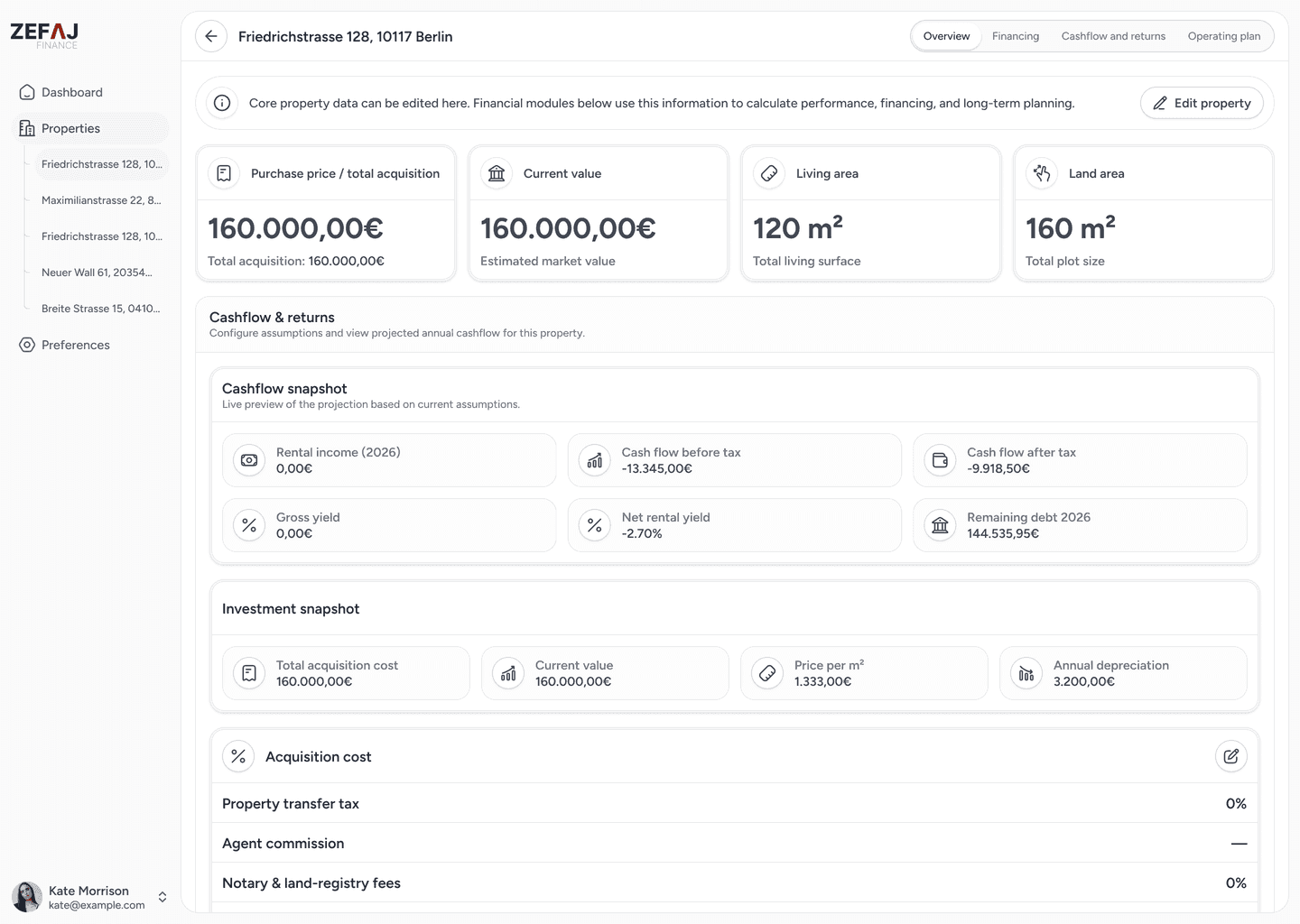Click the -13.345,00€ cash flow value
This screenshot has width=1300, height=924.
click(x=656, y=468)
